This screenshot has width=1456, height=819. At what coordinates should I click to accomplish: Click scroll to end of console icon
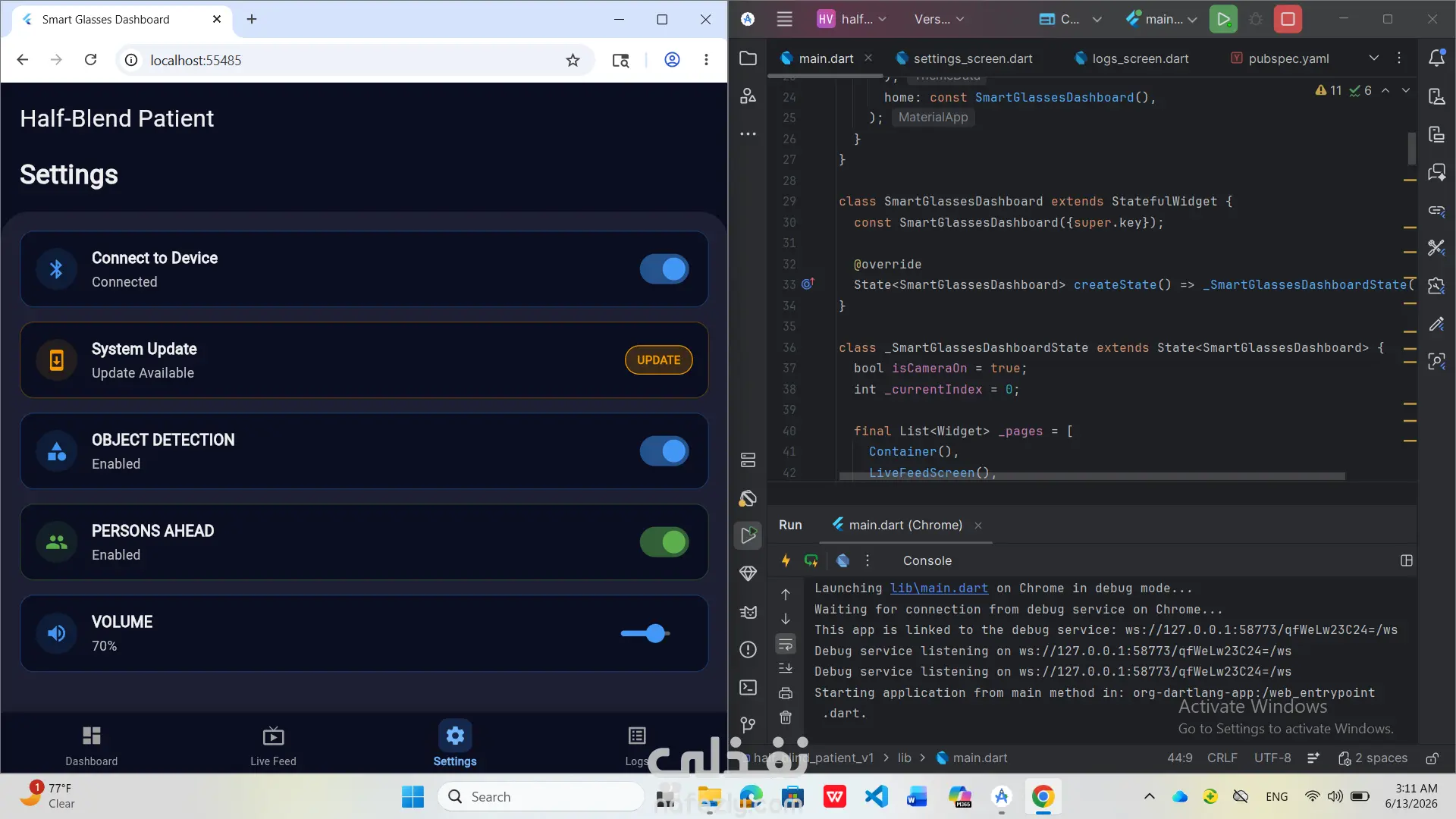pos(786,668)
